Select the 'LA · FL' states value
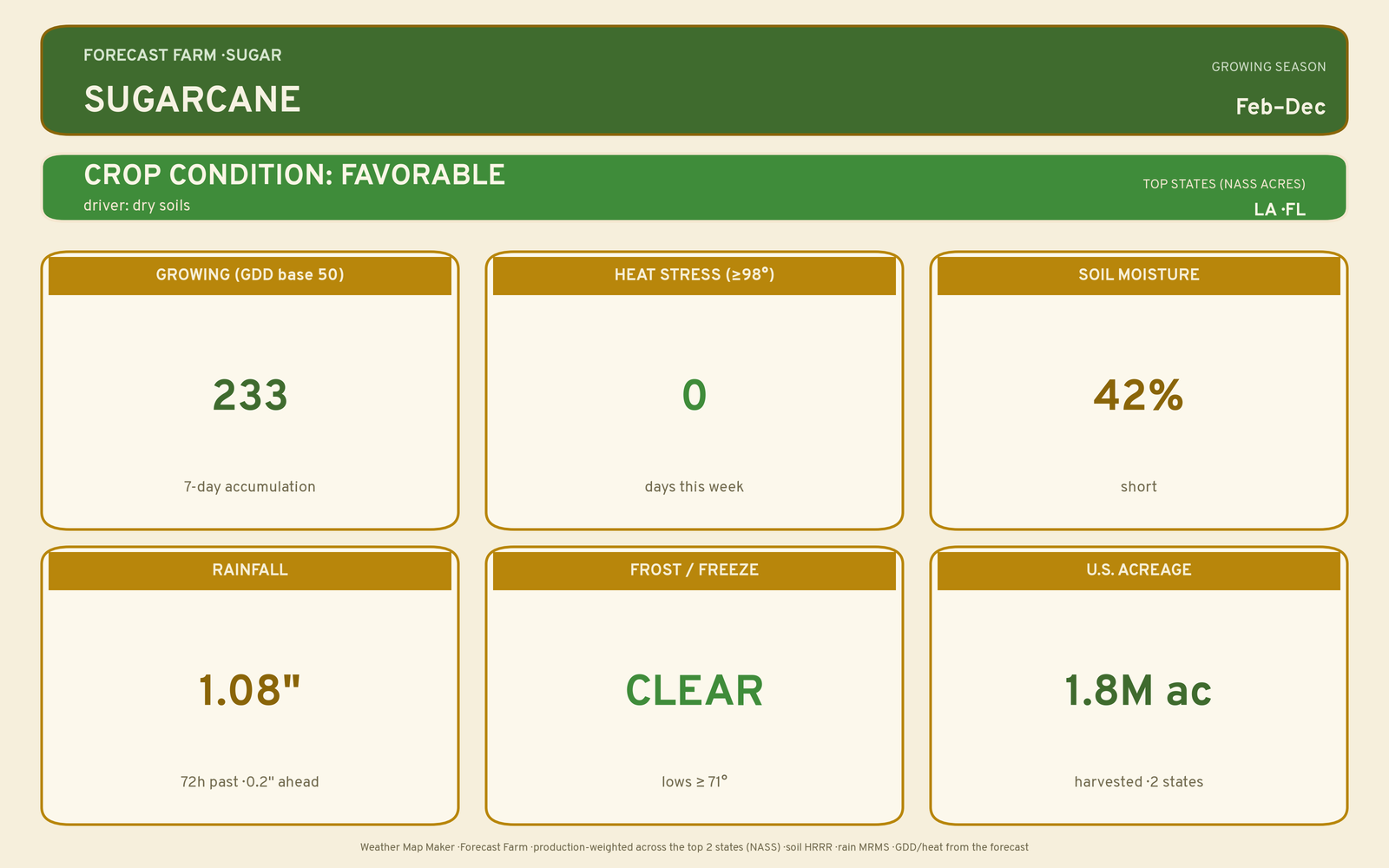The height and width of the screenshot is (868, 1389). [1279, 209]
